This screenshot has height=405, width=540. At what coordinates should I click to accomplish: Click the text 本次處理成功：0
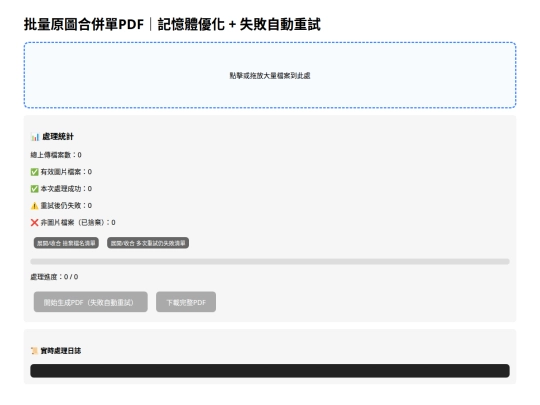tap(66, 189)
